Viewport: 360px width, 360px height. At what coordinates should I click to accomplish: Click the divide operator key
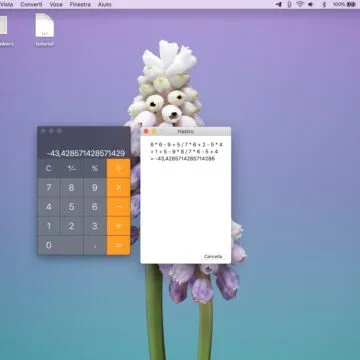(118, 168)
